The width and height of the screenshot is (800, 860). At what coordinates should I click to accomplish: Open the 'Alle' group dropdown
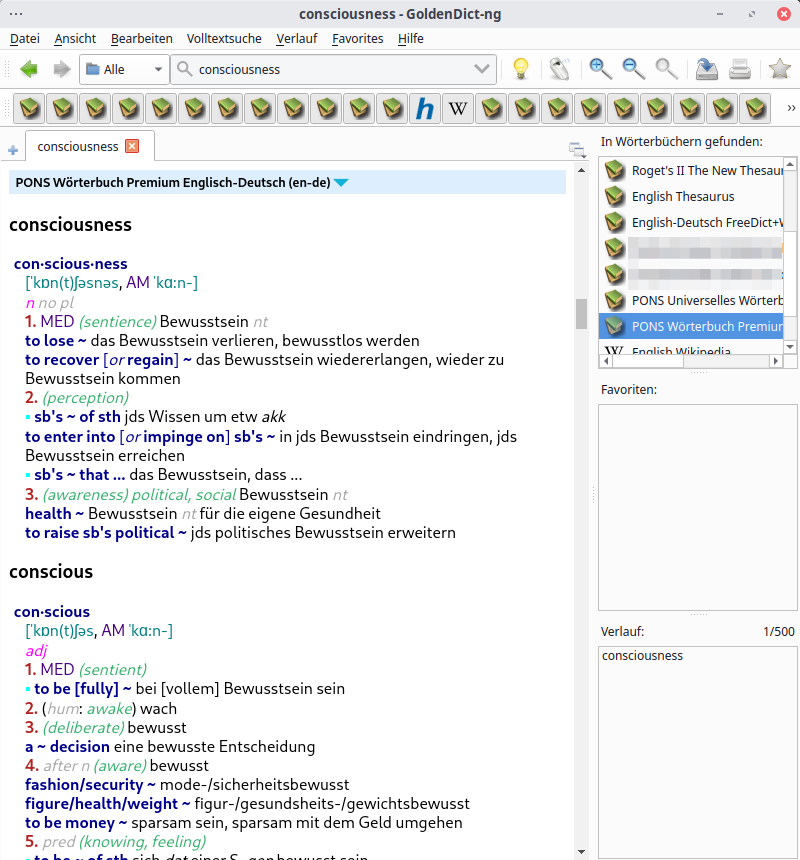tap(124, 70)
